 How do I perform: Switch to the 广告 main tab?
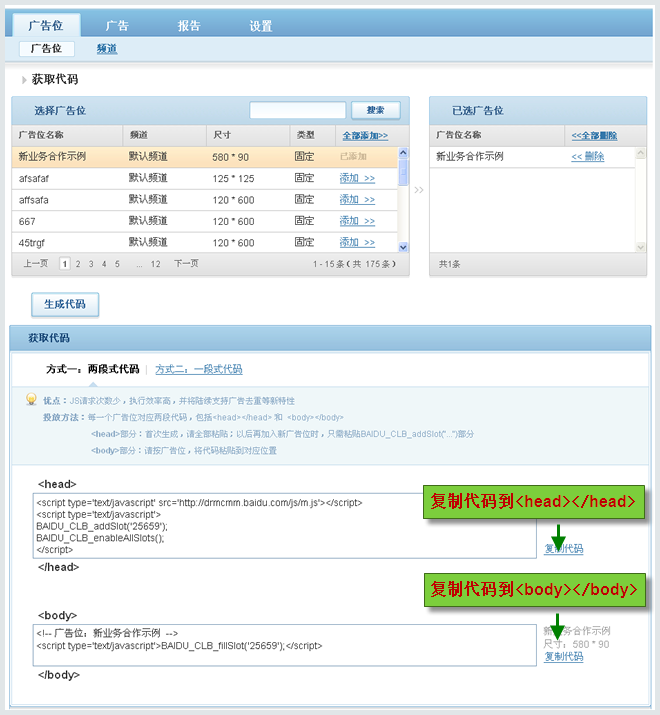click(117, 26)
